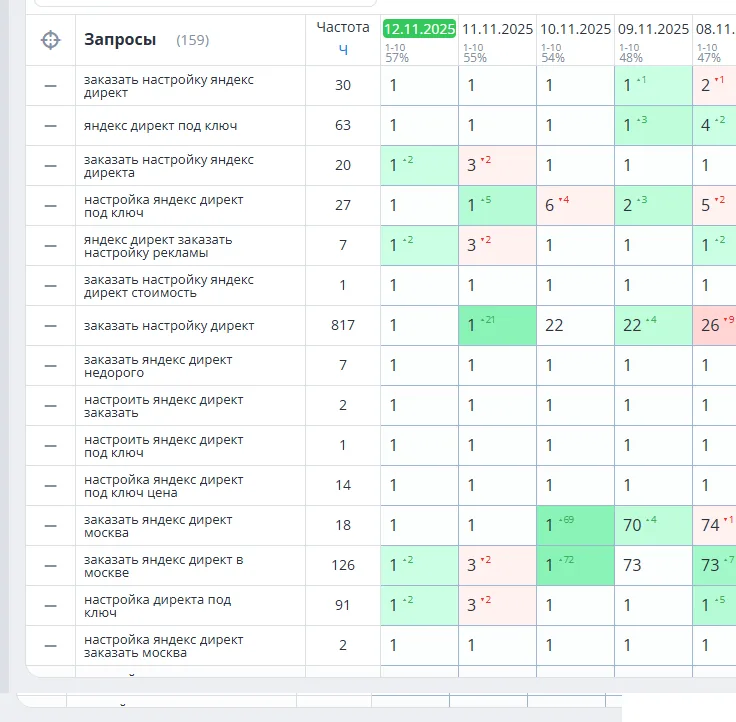
Task: Click frequency value 30
Action: pos(343,85)
